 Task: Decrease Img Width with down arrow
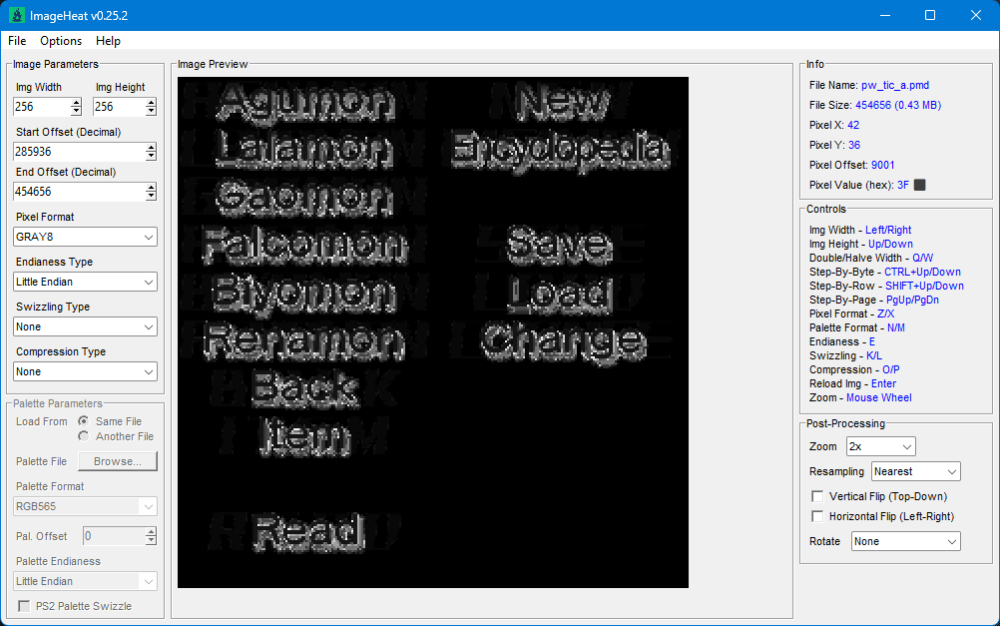tap(77, 111)
